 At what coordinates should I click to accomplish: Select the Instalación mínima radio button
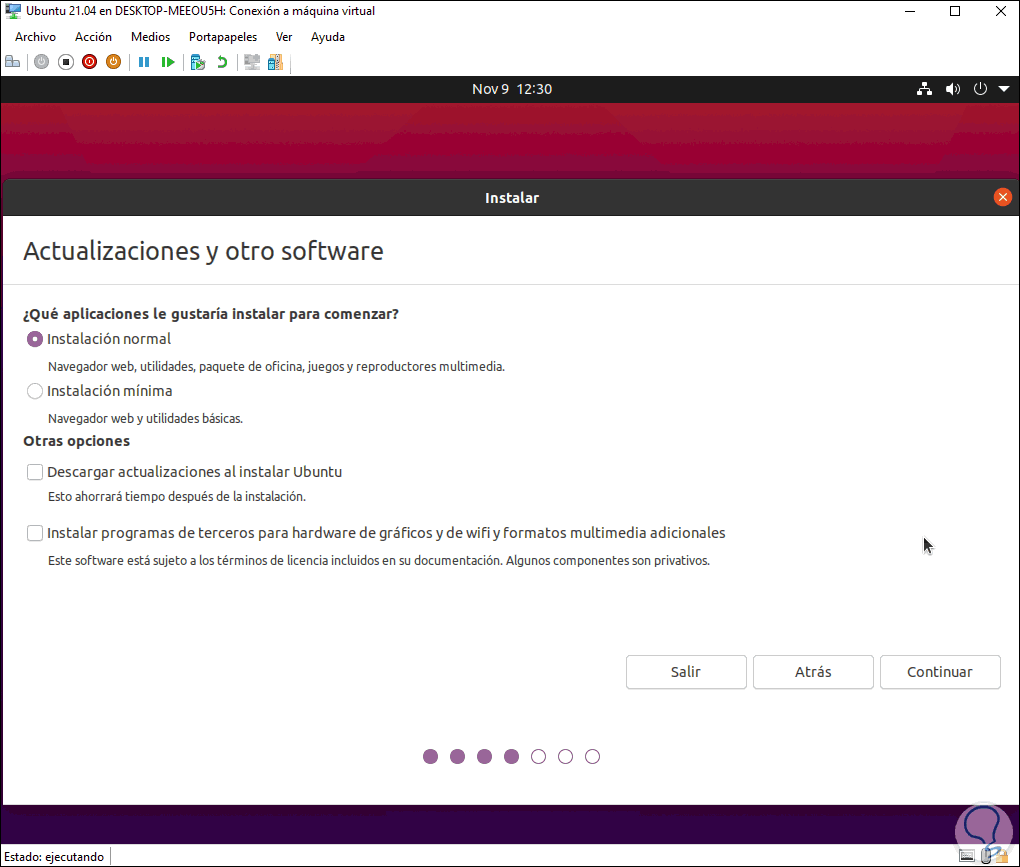34,391
